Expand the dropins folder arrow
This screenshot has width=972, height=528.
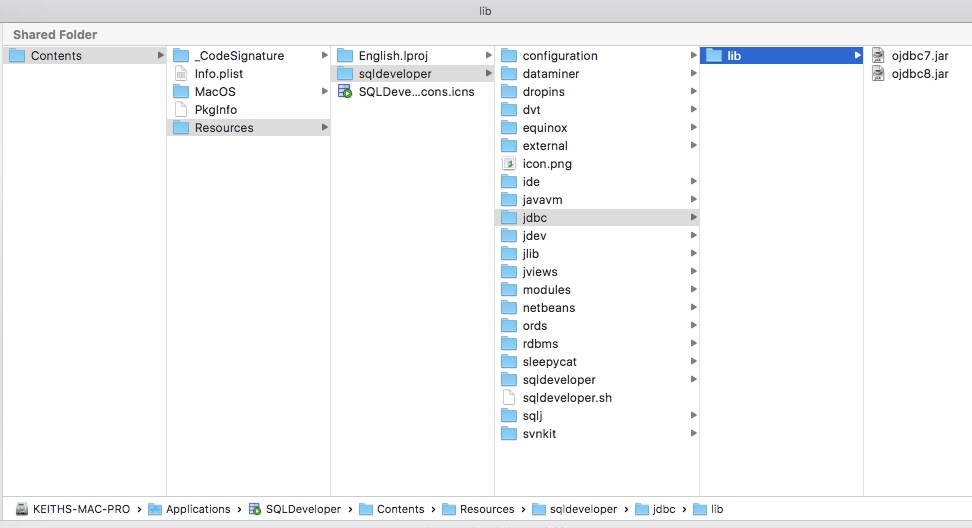tap(694, 91)
